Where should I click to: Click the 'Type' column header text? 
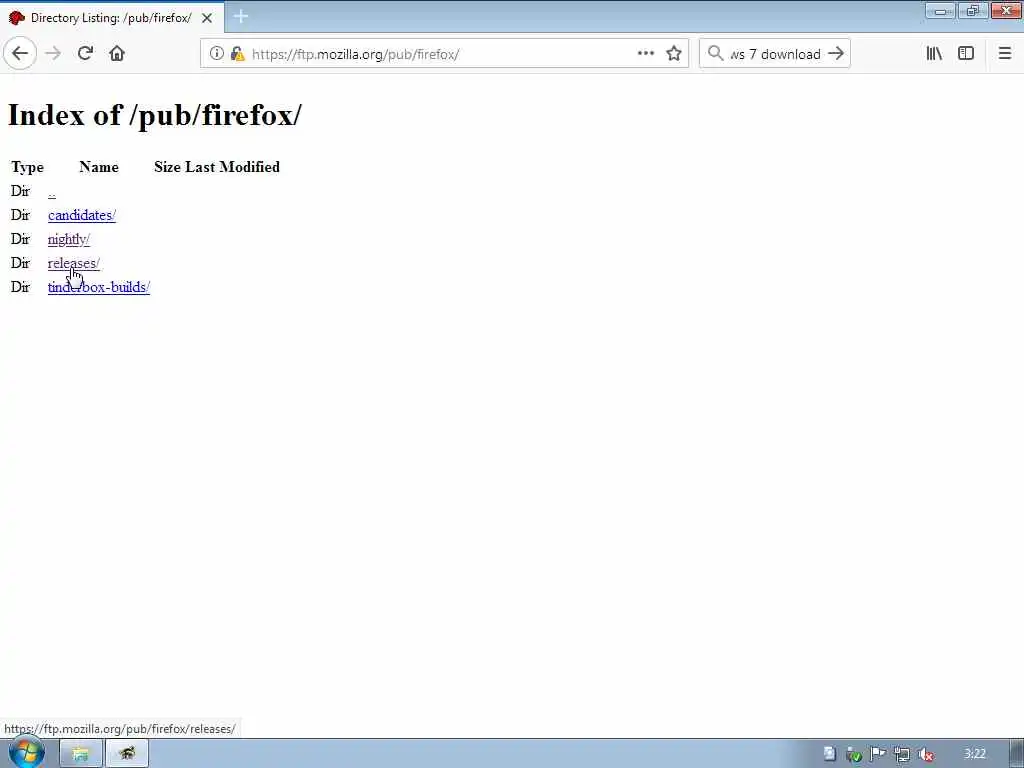[27, 167]
